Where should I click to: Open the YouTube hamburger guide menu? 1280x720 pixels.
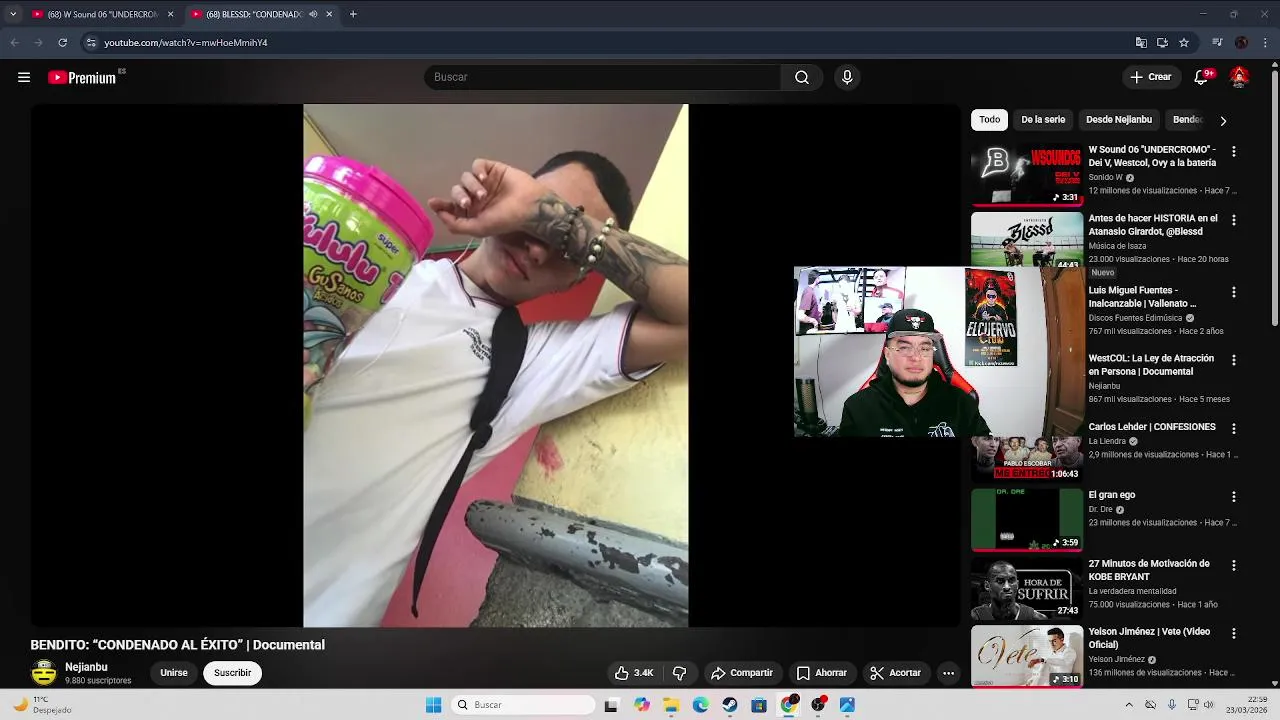[24, 77]
